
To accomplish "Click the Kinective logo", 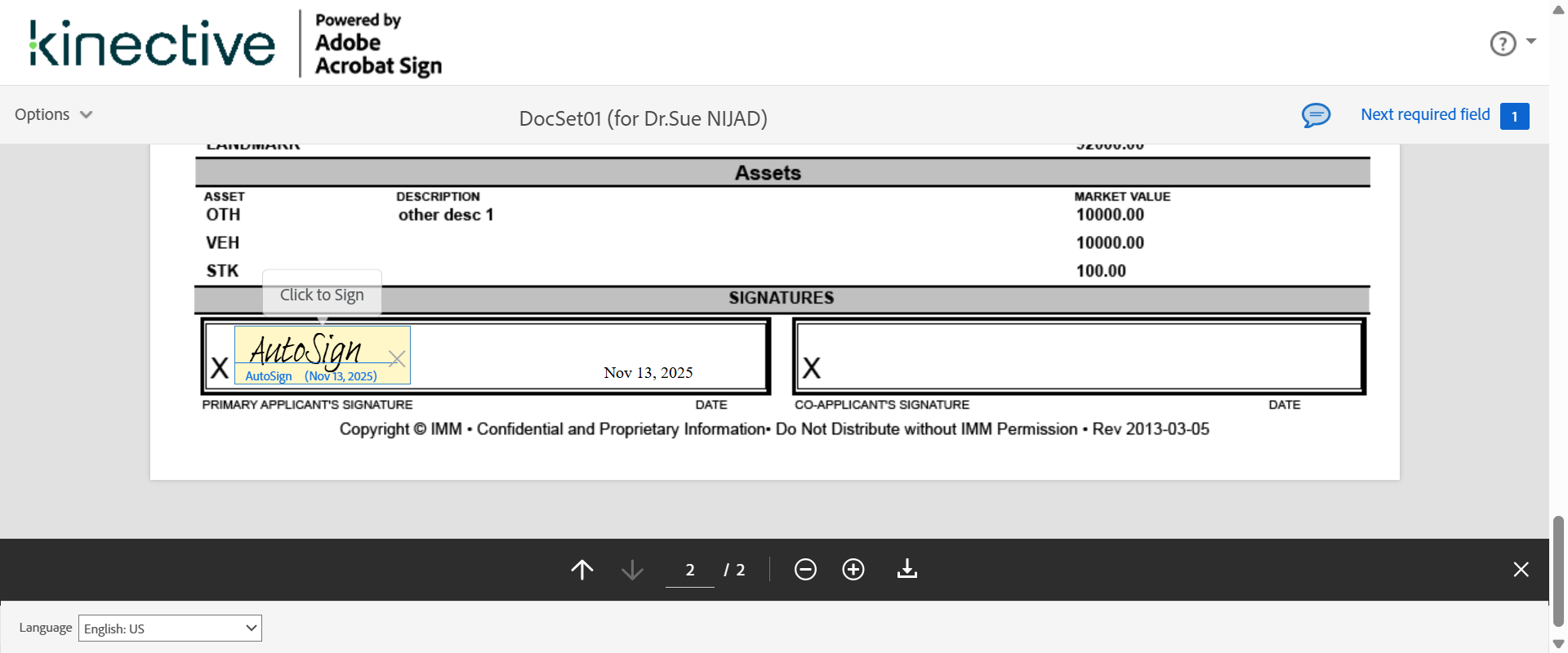I will (x=152, y=43).
